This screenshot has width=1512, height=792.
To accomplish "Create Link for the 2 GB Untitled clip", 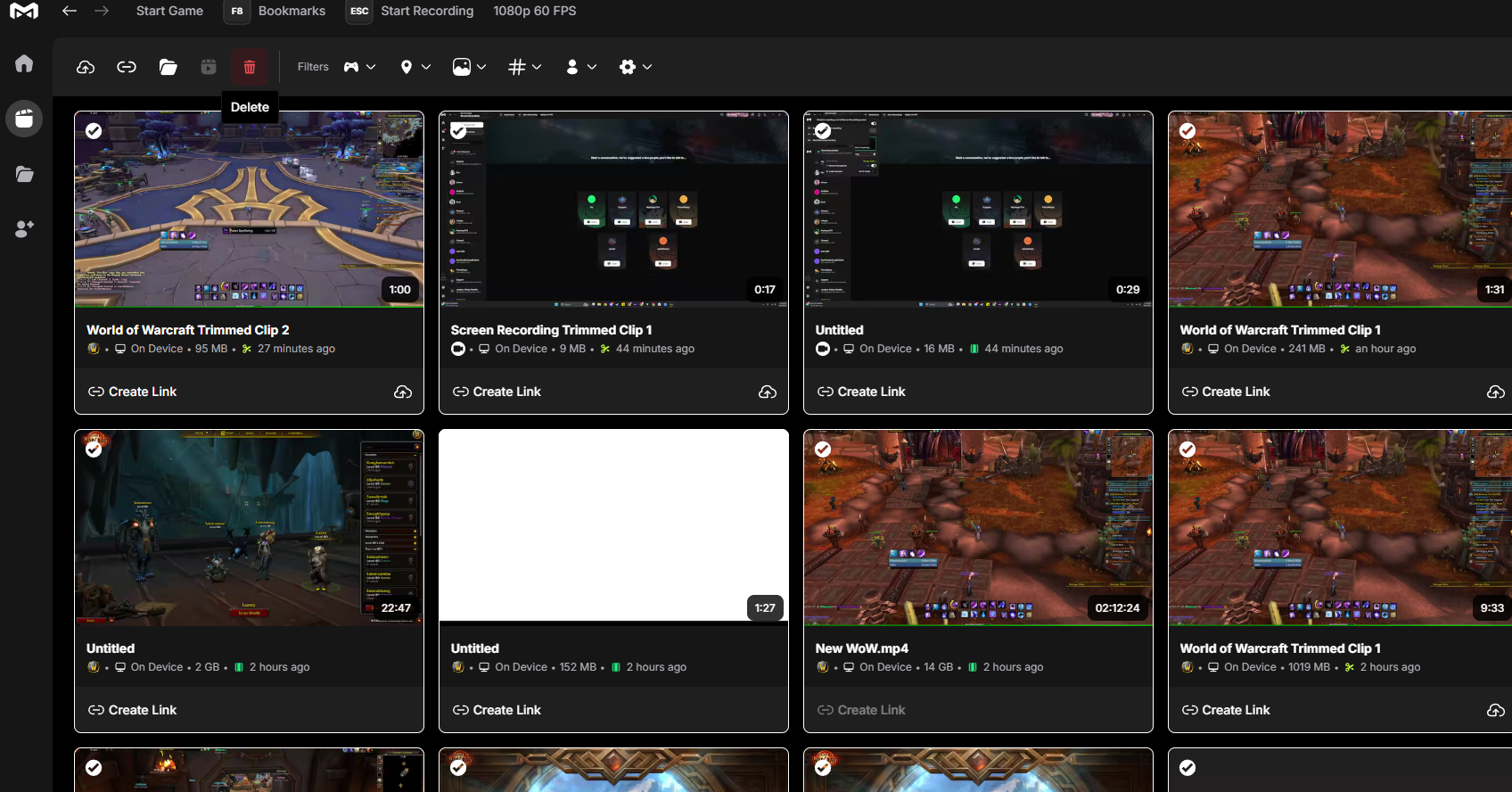I will pyautogui.click(x=132, y=710).
